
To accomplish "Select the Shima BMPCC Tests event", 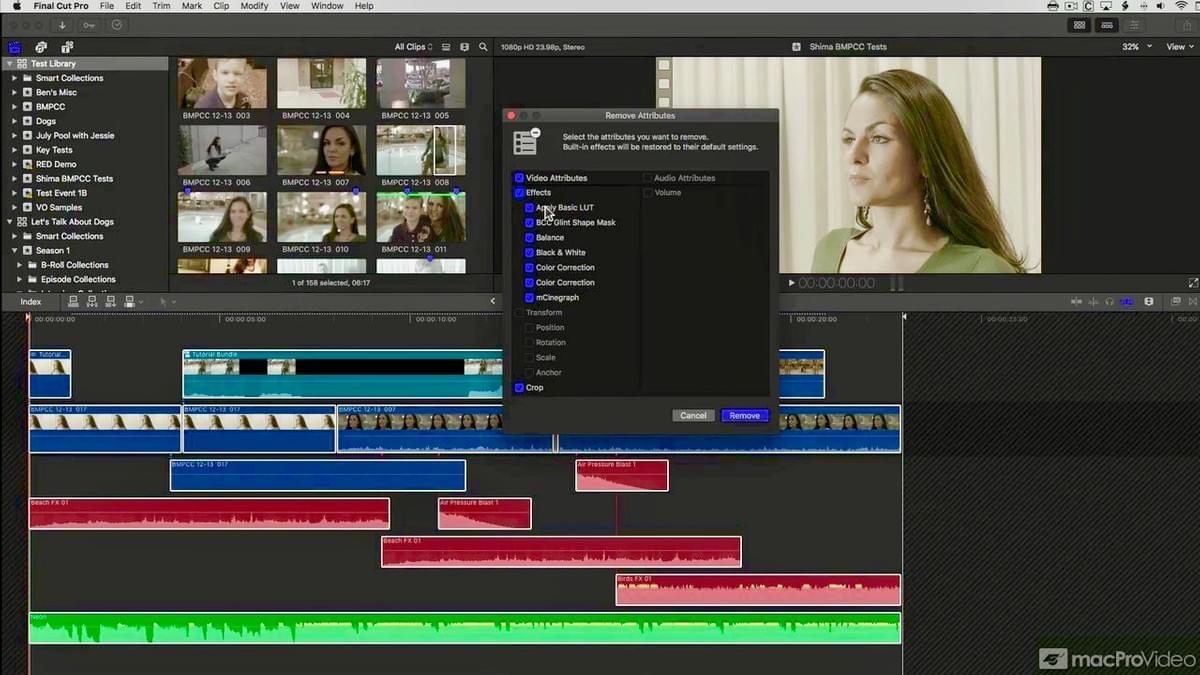I will point(75,179).
